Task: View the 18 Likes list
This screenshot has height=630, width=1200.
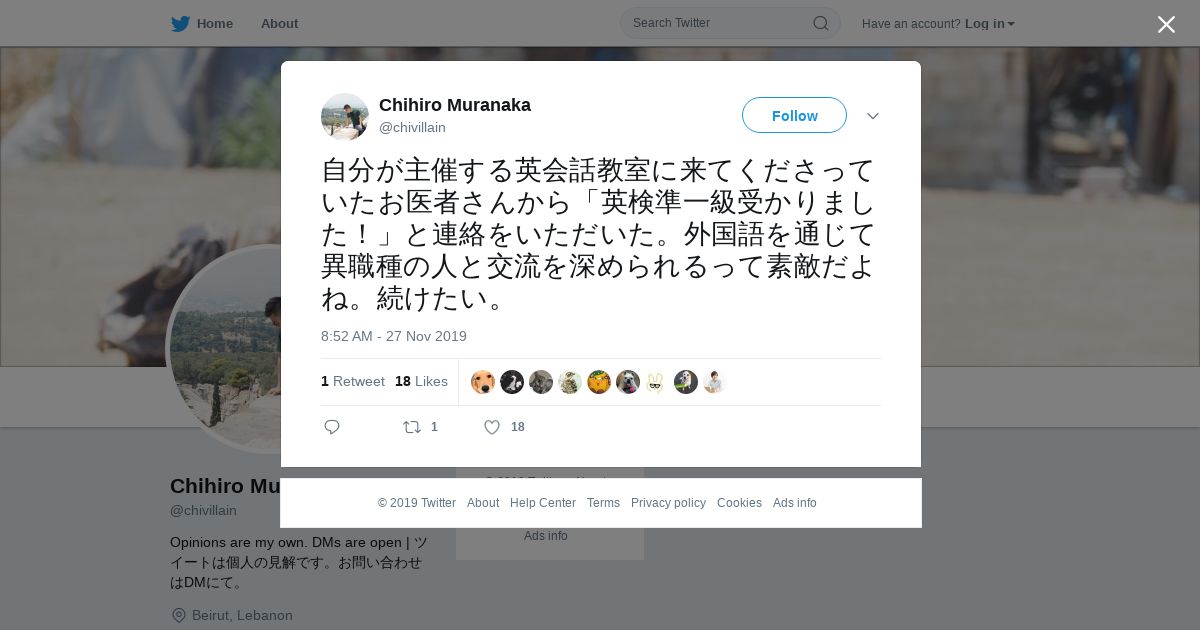Action: [x=421, y=381]
